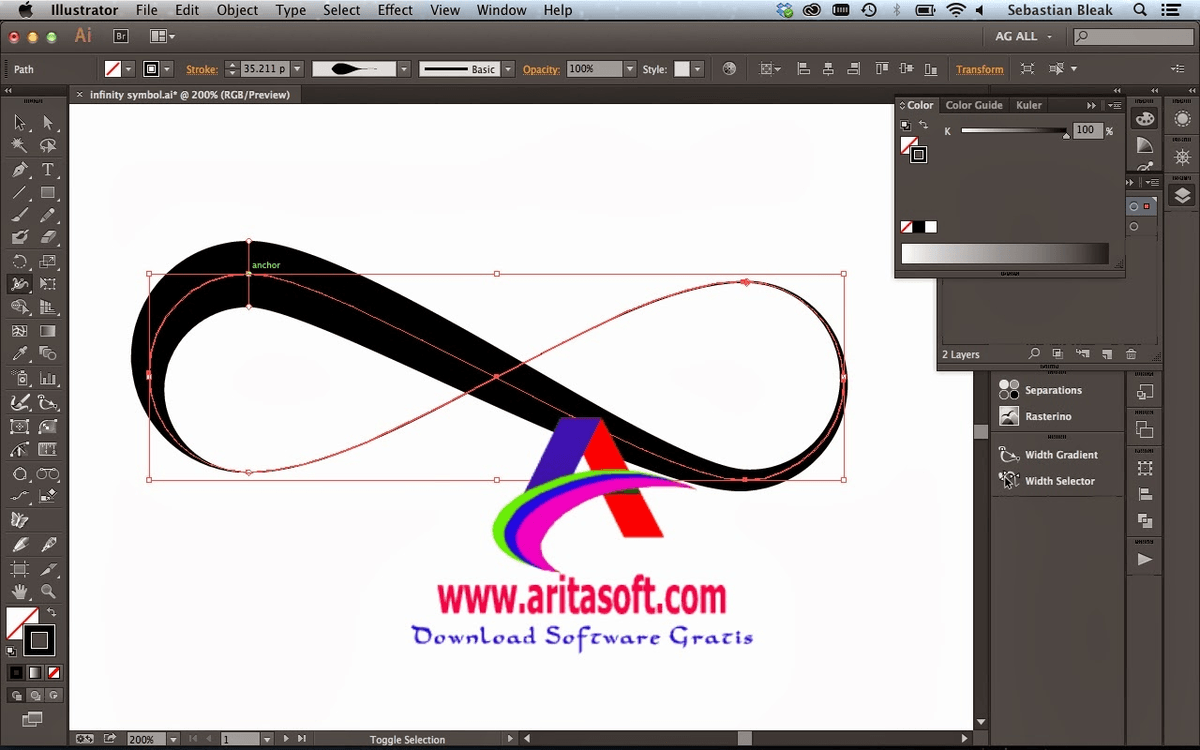
Task: Open the Effect menu
Action: (x=395, y=10)
